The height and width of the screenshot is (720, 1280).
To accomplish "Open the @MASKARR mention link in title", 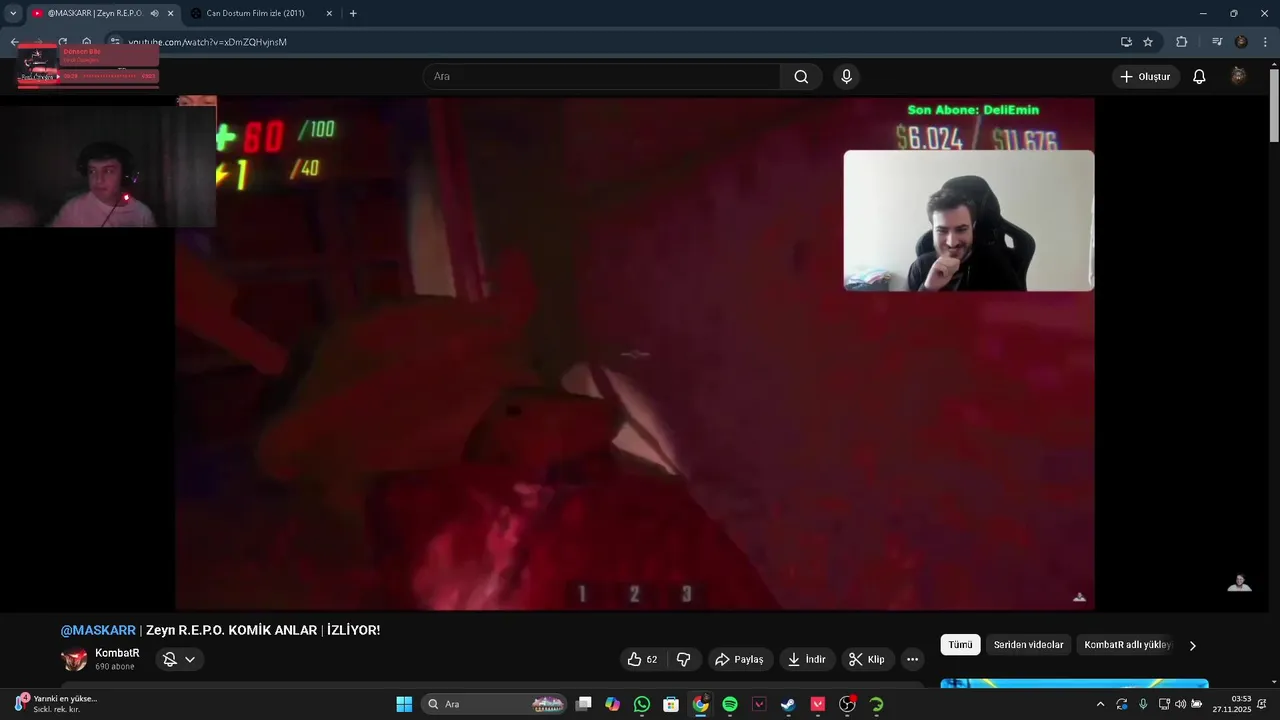I will [98, 630].
